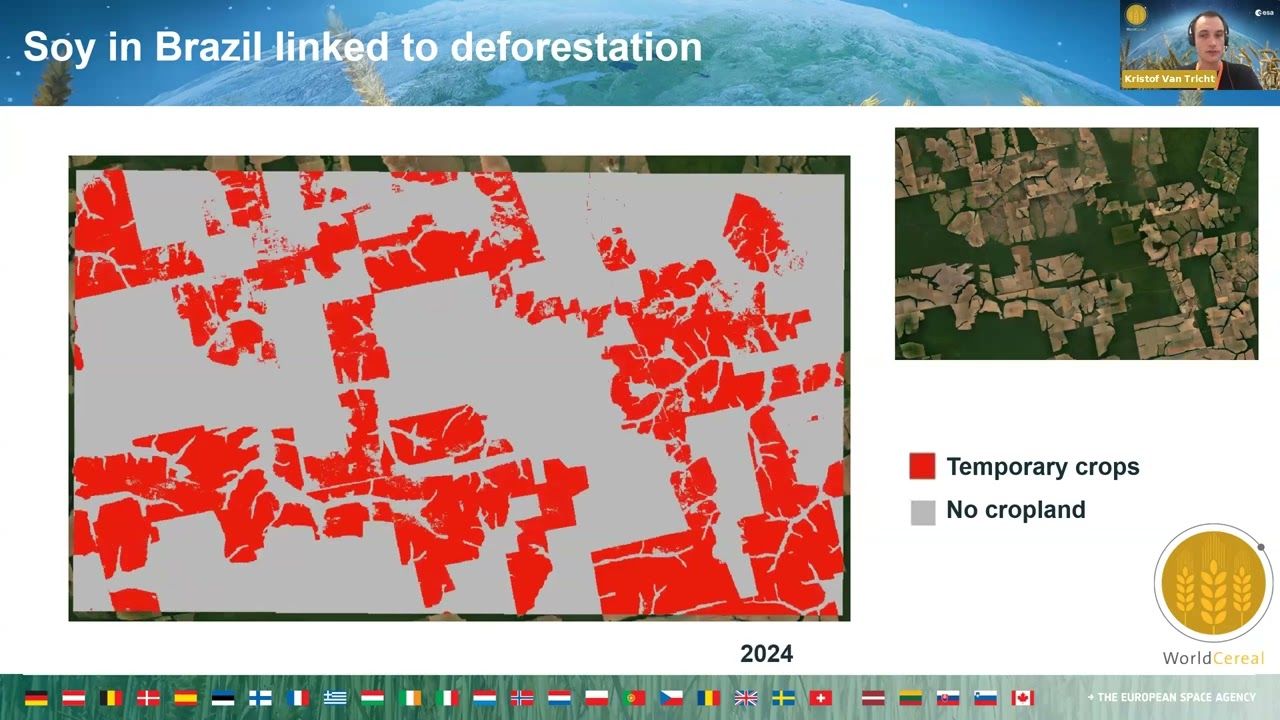1280x720 pixels.
Task: Click the Canadian maple leaf flag
Action: (x=1022, y=698)
